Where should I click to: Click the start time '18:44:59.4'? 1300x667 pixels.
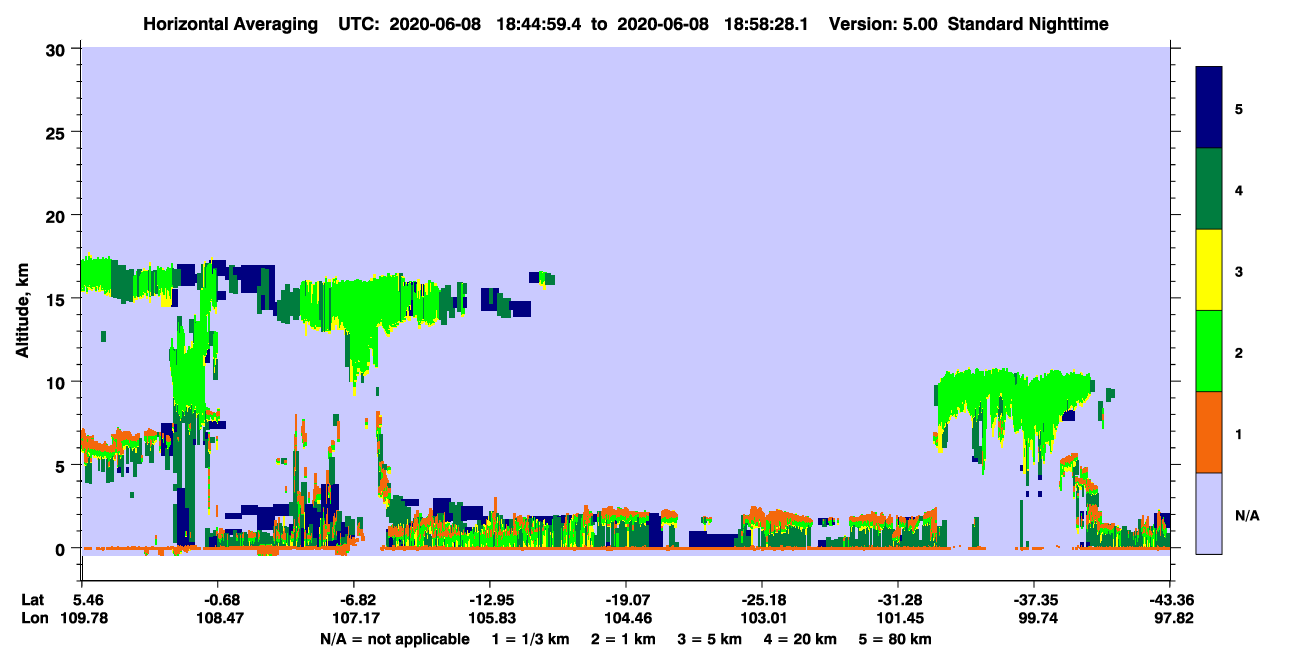coord(537,24)
